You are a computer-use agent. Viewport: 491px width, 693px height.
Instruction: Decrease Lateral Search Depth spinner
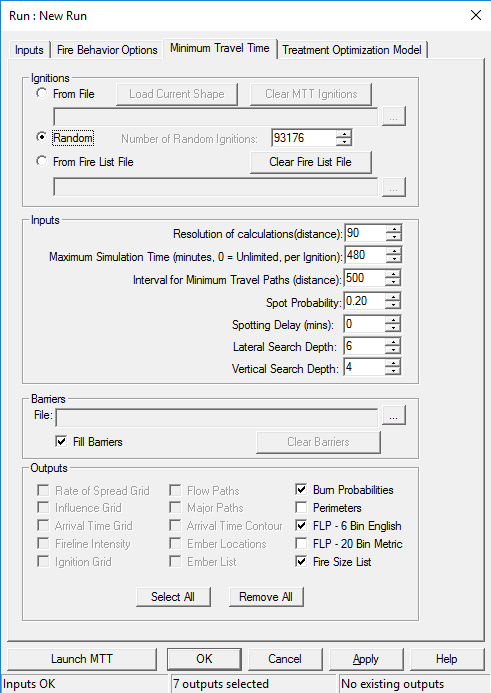(x=392, y=350)
